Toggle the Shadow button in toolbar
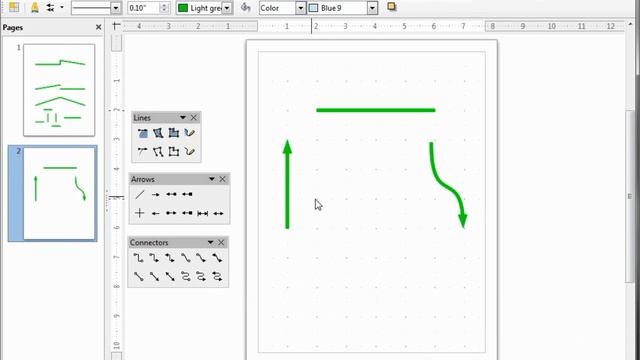This screenshot has height=360, width=640. (x=391, y=7)
